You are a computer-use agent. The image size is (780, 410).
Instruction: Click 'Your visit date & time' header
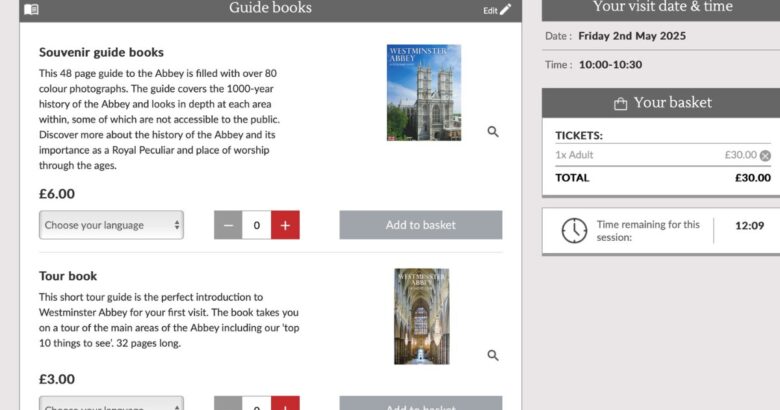663,7
